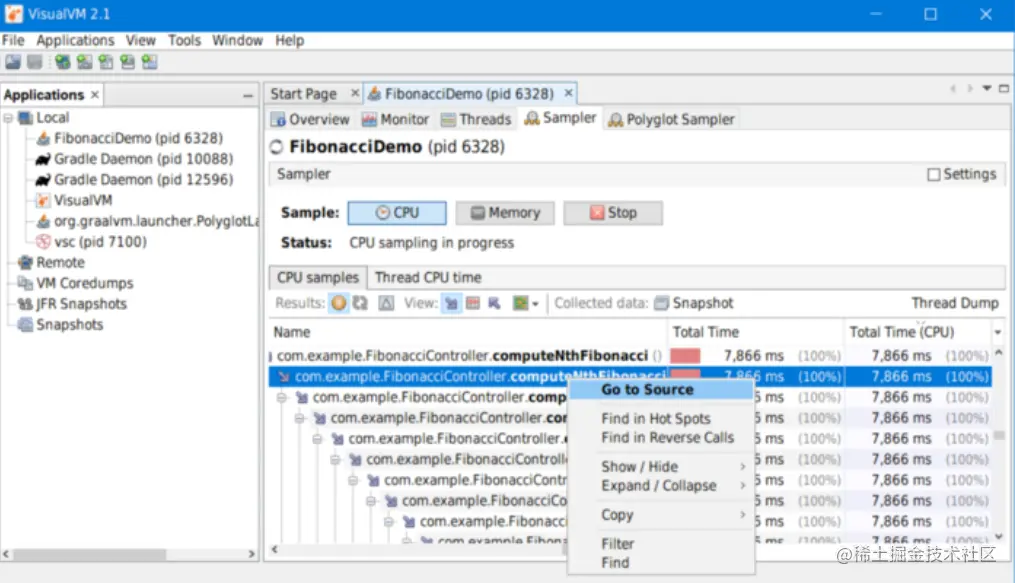
Task: Click the Add JMX Connection toolbar icon
Action: [84, 62]
